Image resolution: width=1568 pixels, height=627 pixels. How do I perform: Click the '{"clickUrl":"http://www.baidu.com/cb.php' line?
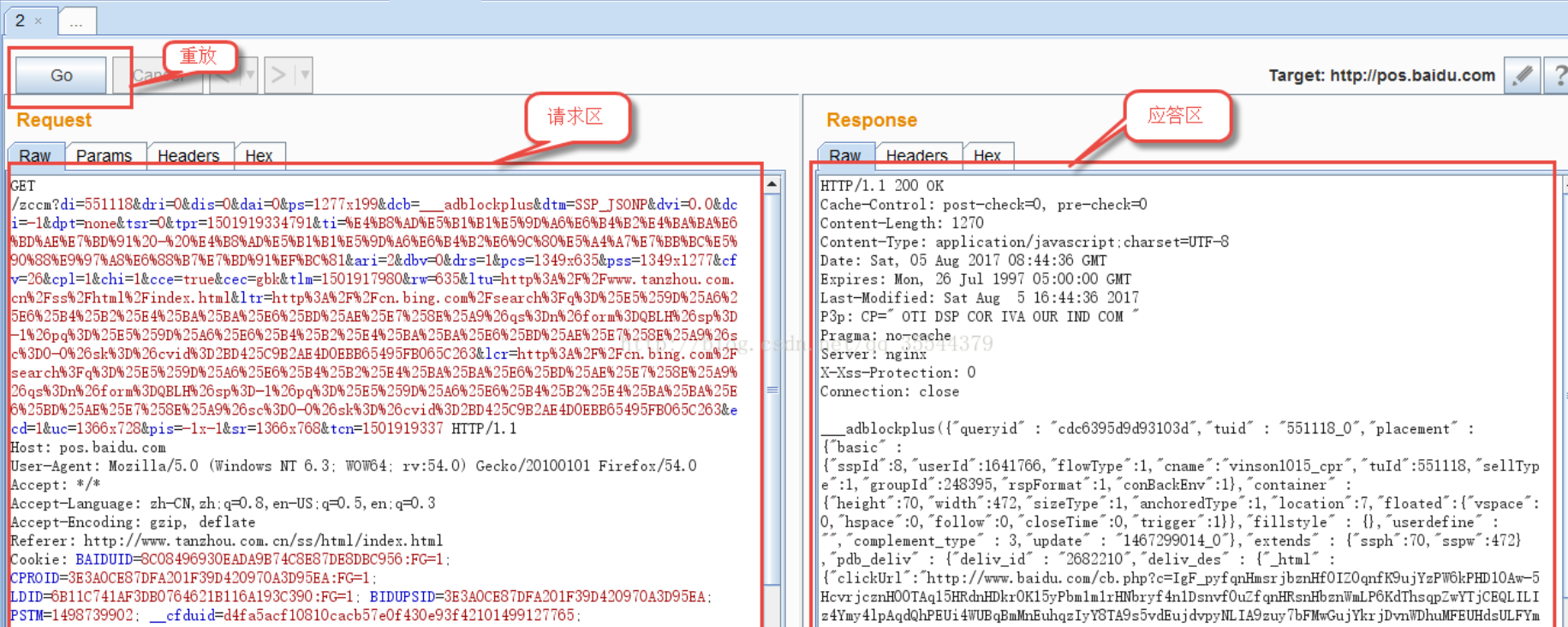(1180, 578)
